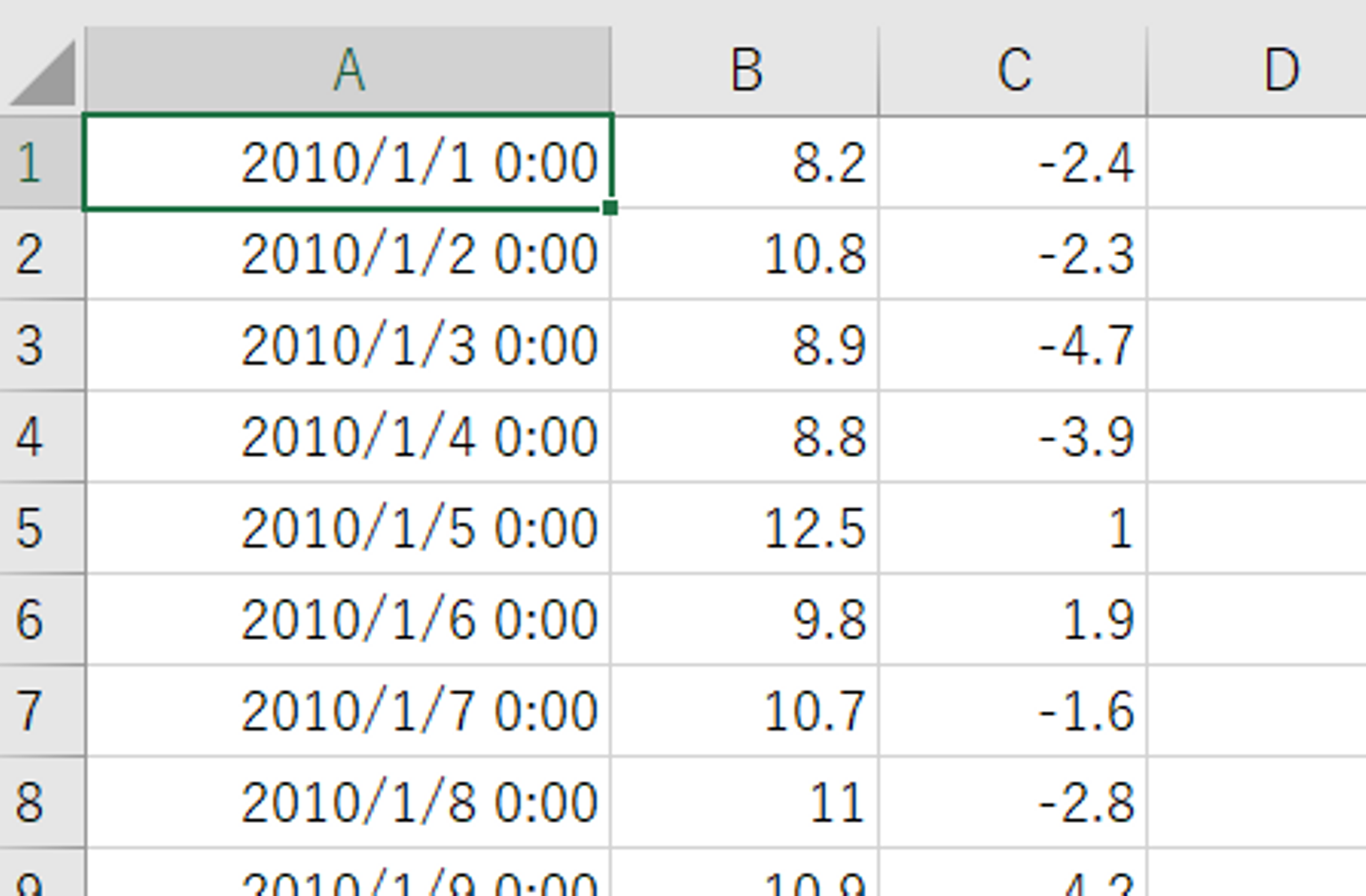This screenshot has height=896, width=1366.
Task: Select row 3 header
Action: point(30,345)
